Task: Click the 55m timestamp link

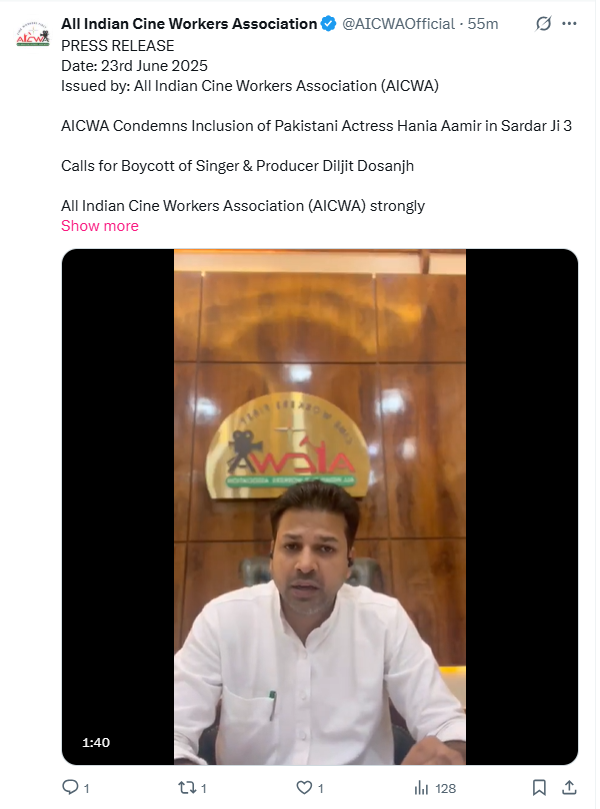Action: [483, 24]
